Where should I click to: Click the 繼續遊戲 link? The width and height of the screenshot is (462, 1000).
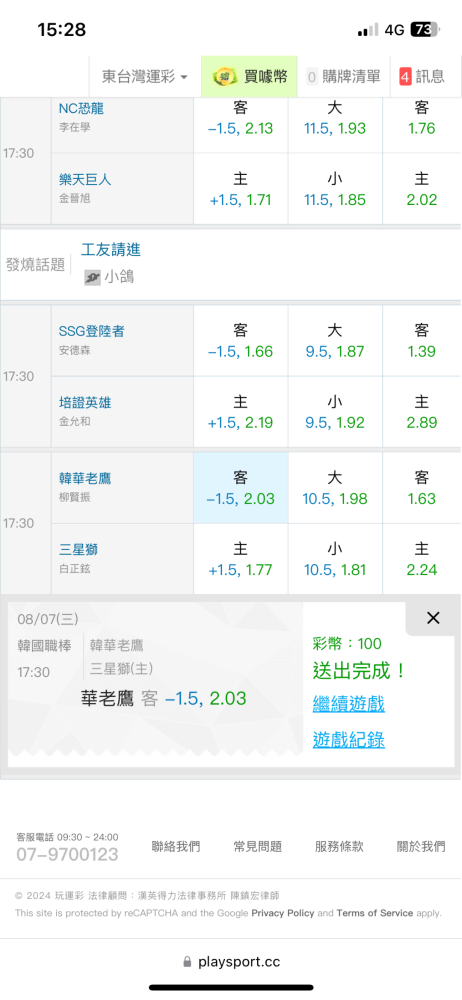point(348,704)
